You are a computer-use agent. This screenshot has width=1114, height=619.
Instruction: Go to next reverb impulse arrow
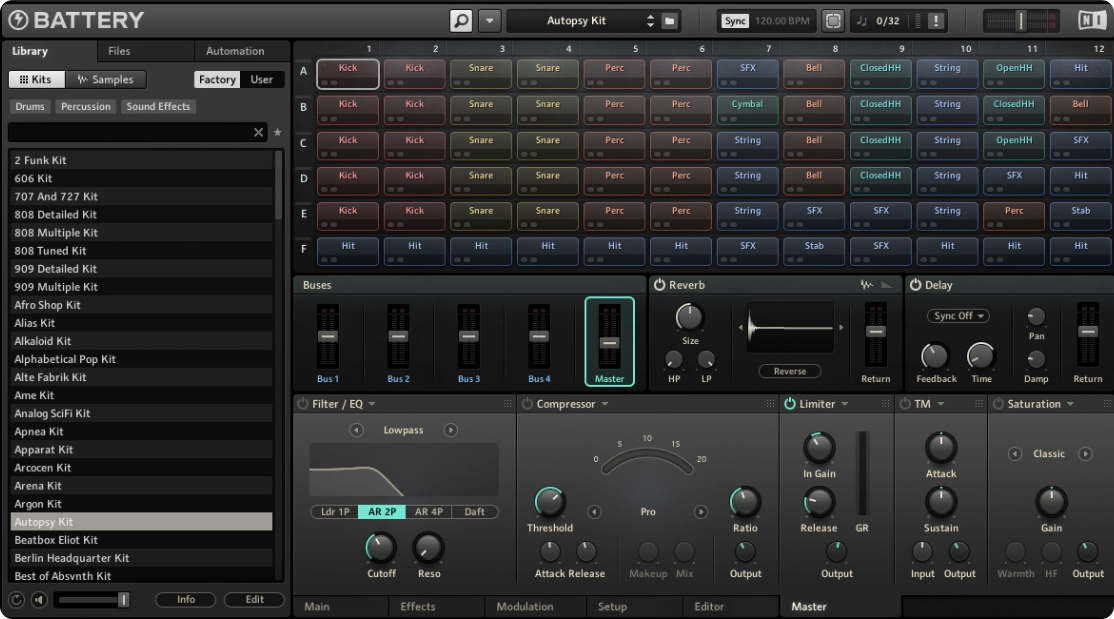tap(841, 328)
